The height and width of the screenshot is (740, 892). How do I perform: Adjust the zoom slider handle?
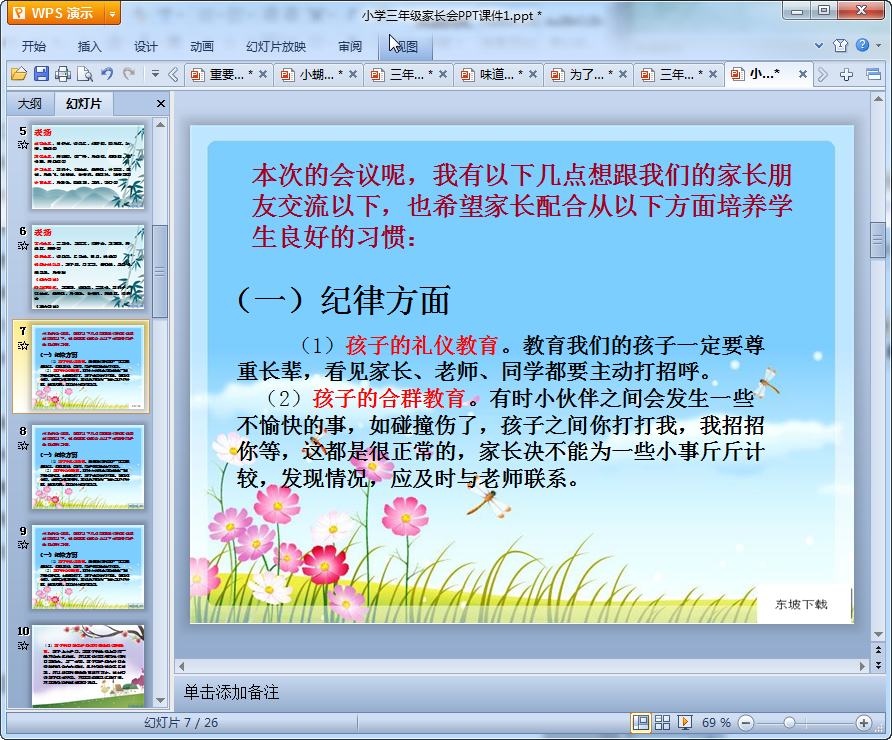[789, 723]
